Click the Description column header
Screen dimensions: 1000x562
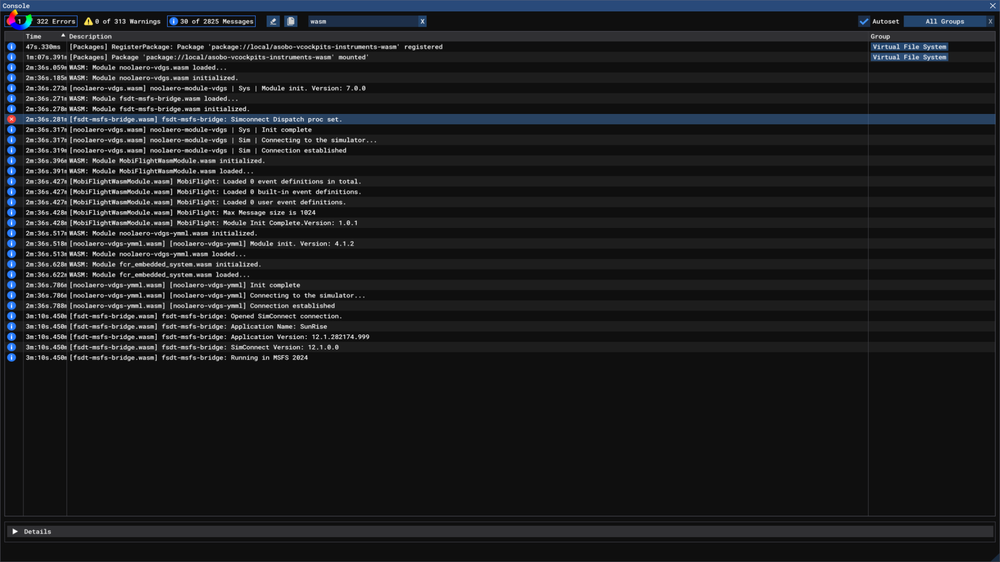[x=90, y=36]
